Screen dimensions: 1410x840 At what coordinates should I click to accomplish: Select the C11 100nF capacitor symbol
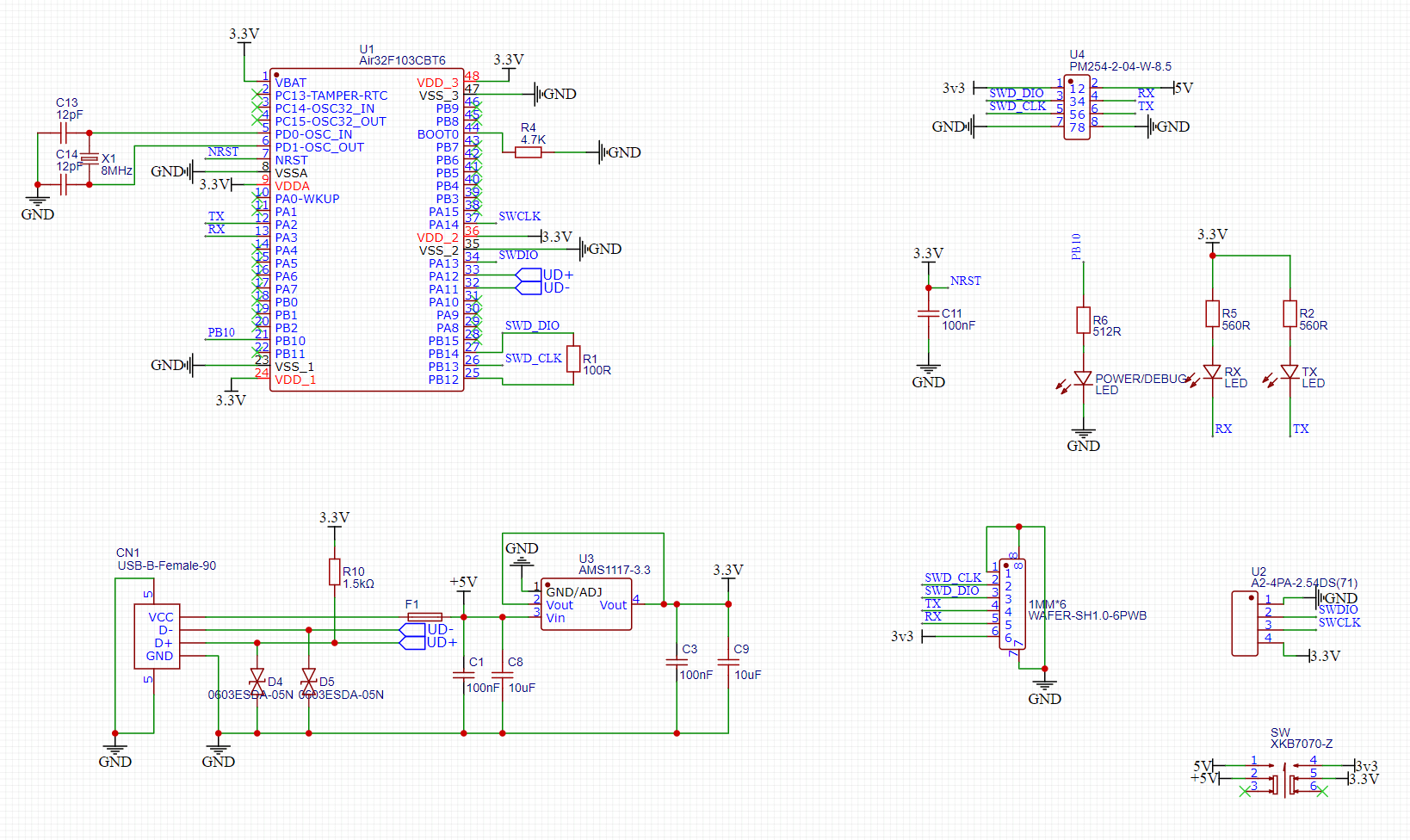(x=928, y=314)
